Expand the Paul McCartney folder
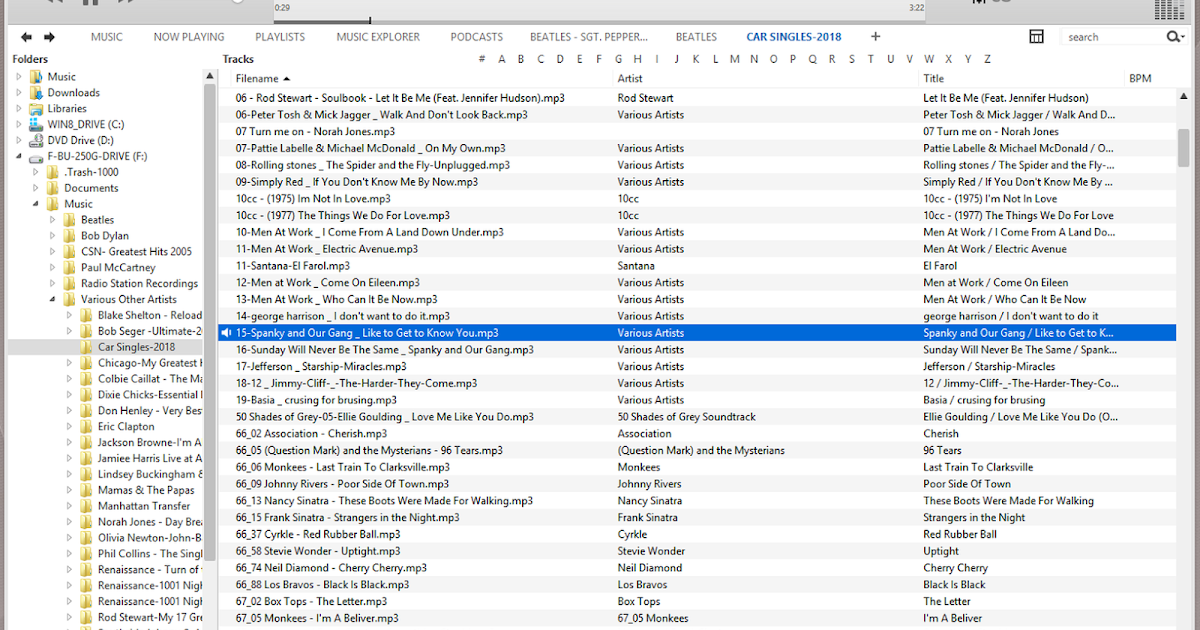This screenshot has width=1200, height=630. [52, 267]
